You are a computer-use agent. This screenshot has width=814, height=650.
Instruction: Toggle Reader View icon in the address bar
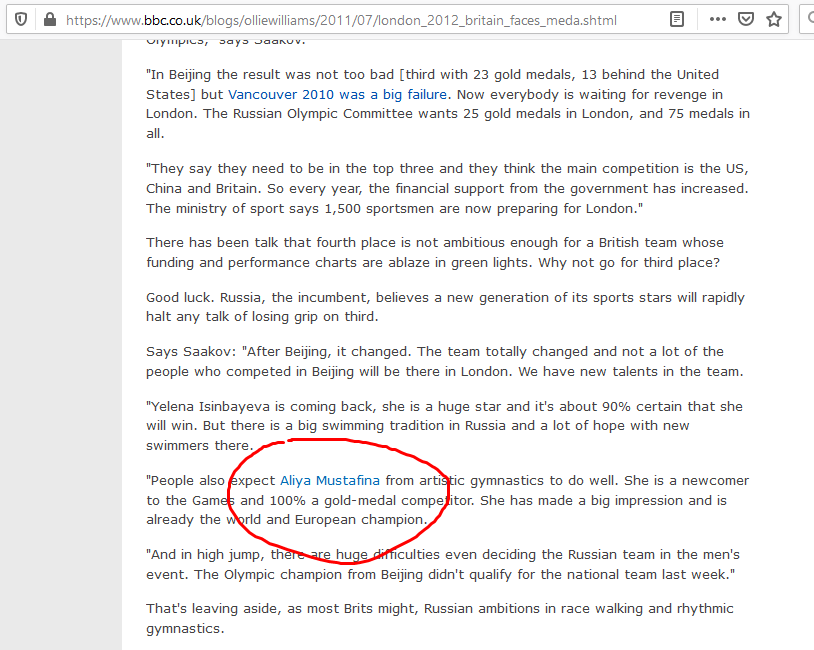(x=677, y=20)
